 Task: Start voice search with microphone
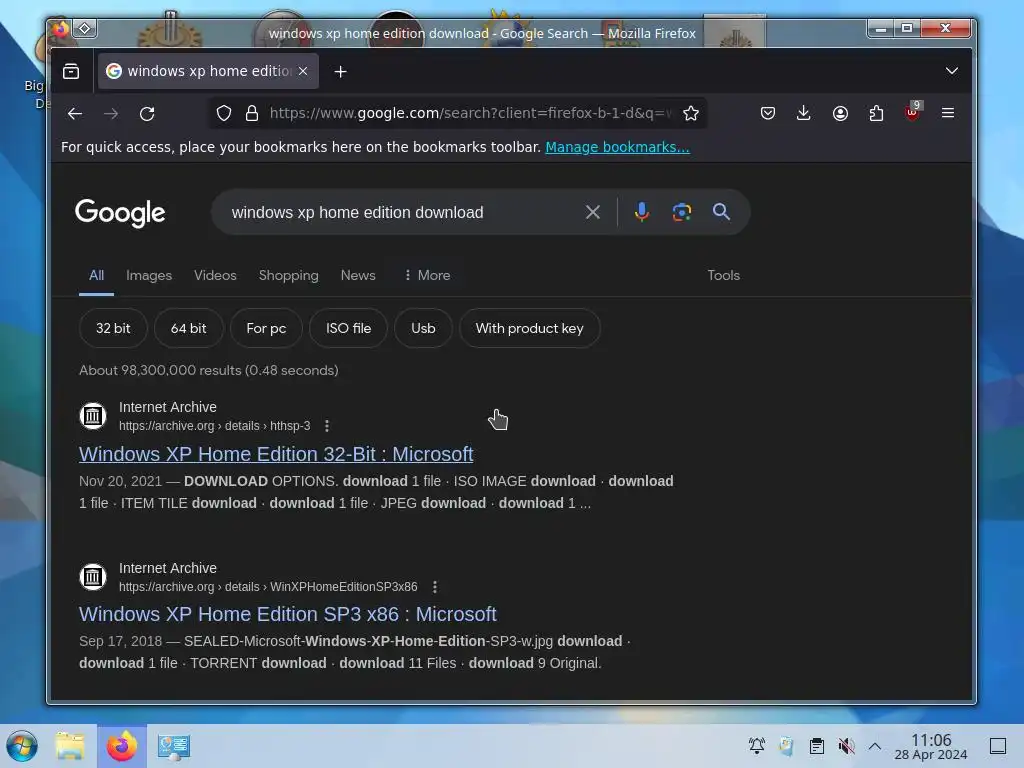click(642, 212)
